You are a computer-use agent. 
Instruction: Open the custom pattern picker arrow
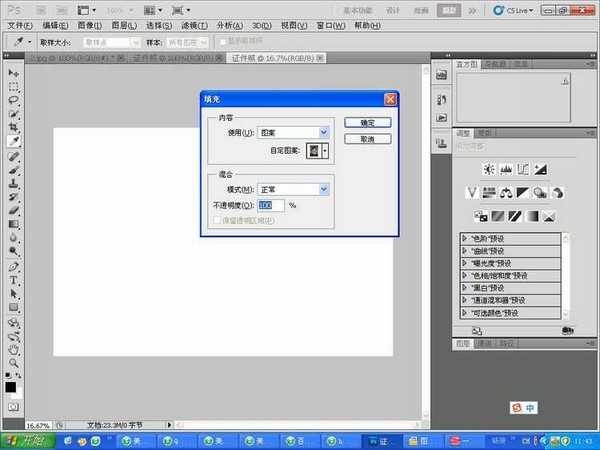click(325, 151)
